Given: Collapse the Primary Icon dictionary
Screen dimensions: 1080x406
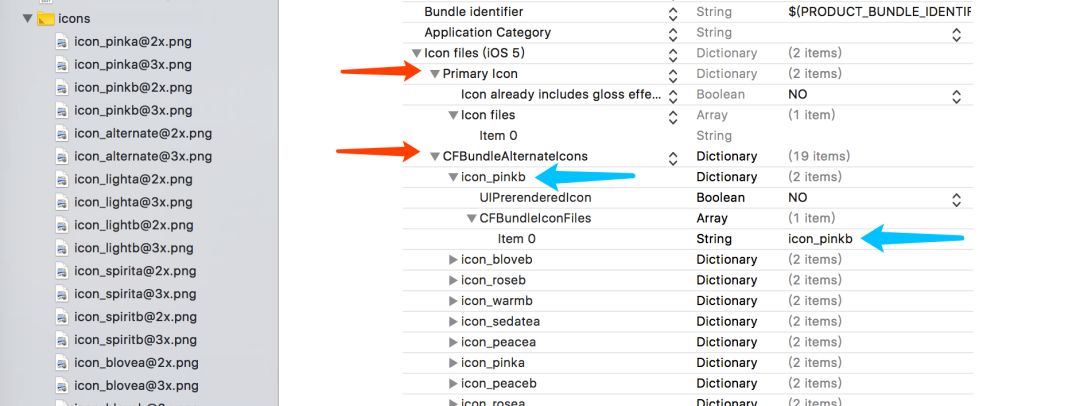Looking at the screenshot, I should pos(435,74).
